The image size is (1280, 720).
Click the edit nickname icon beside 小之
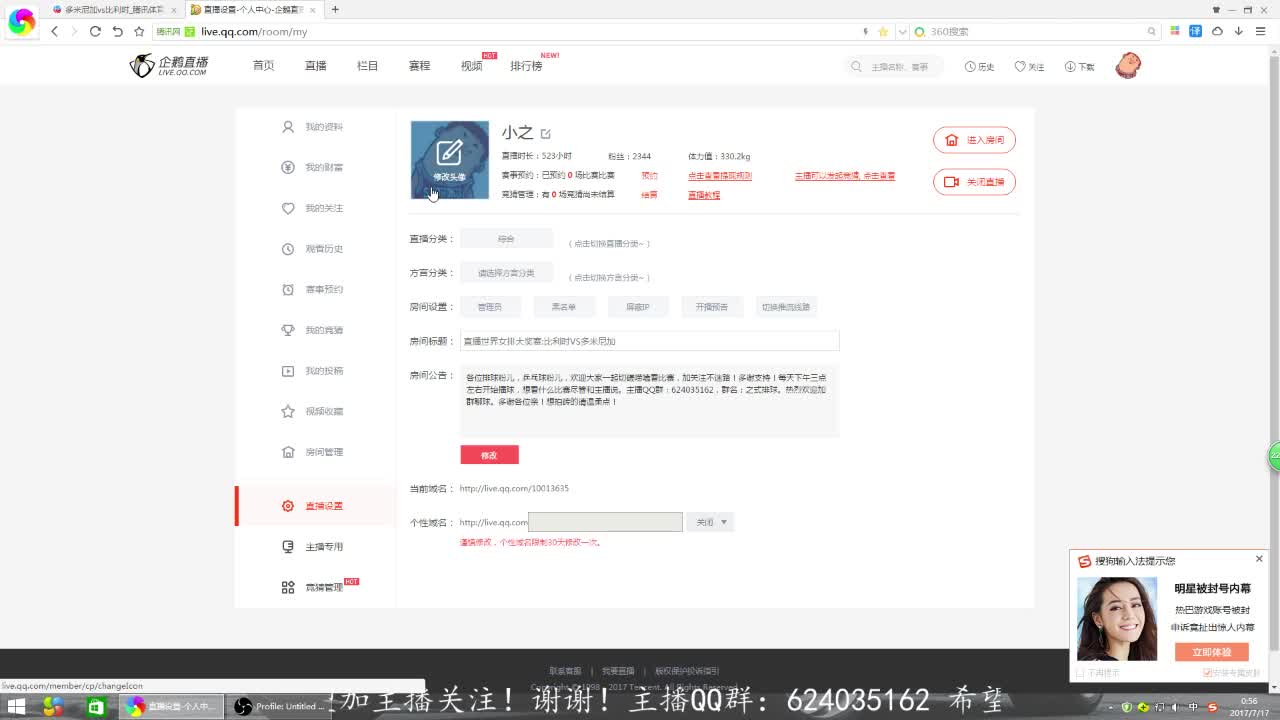click(546, 133)
